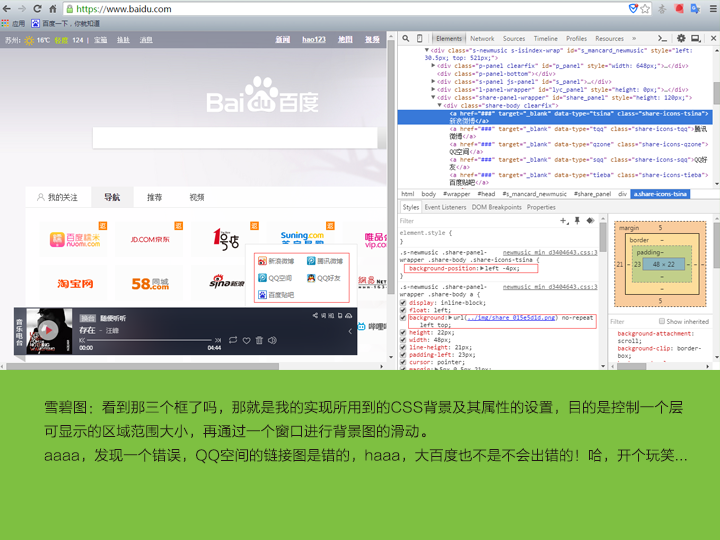Open Chrome's hamburger menu
Viewport: 720px width, 540px height.
click(714, 8)
